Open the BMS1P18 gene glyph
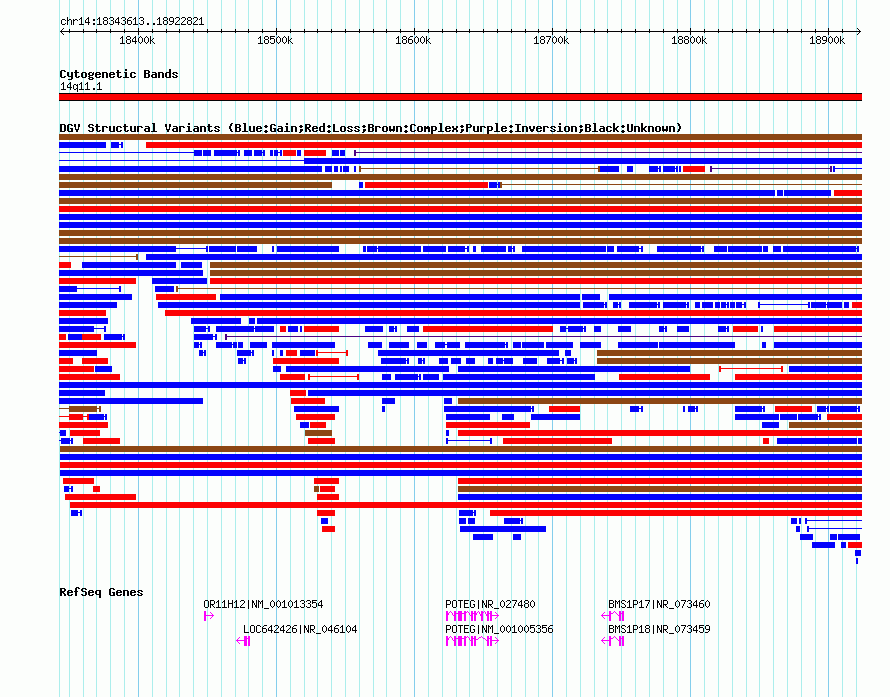Screen dimensions: 890x697 [612, 641]
